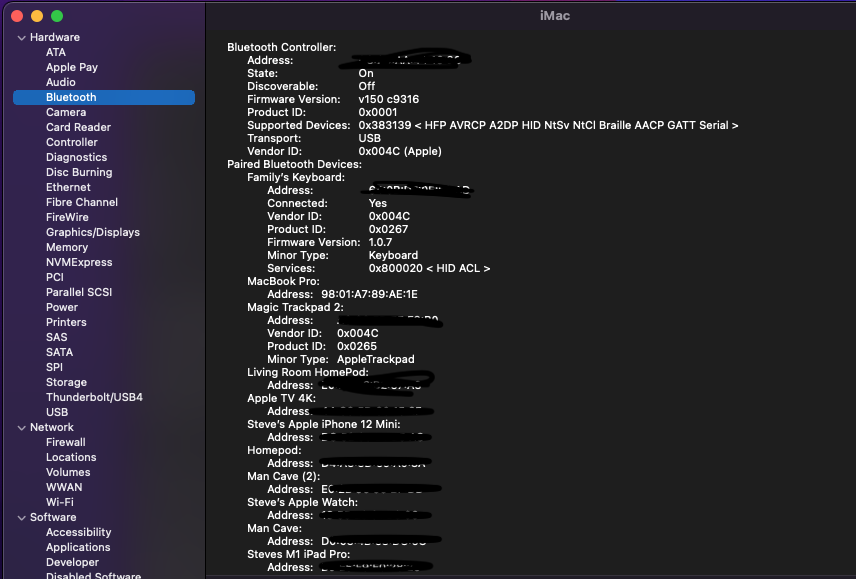Click firmware version v150 c9316
This screenshot has width=856, height=579.
click(x=389, y=99)
